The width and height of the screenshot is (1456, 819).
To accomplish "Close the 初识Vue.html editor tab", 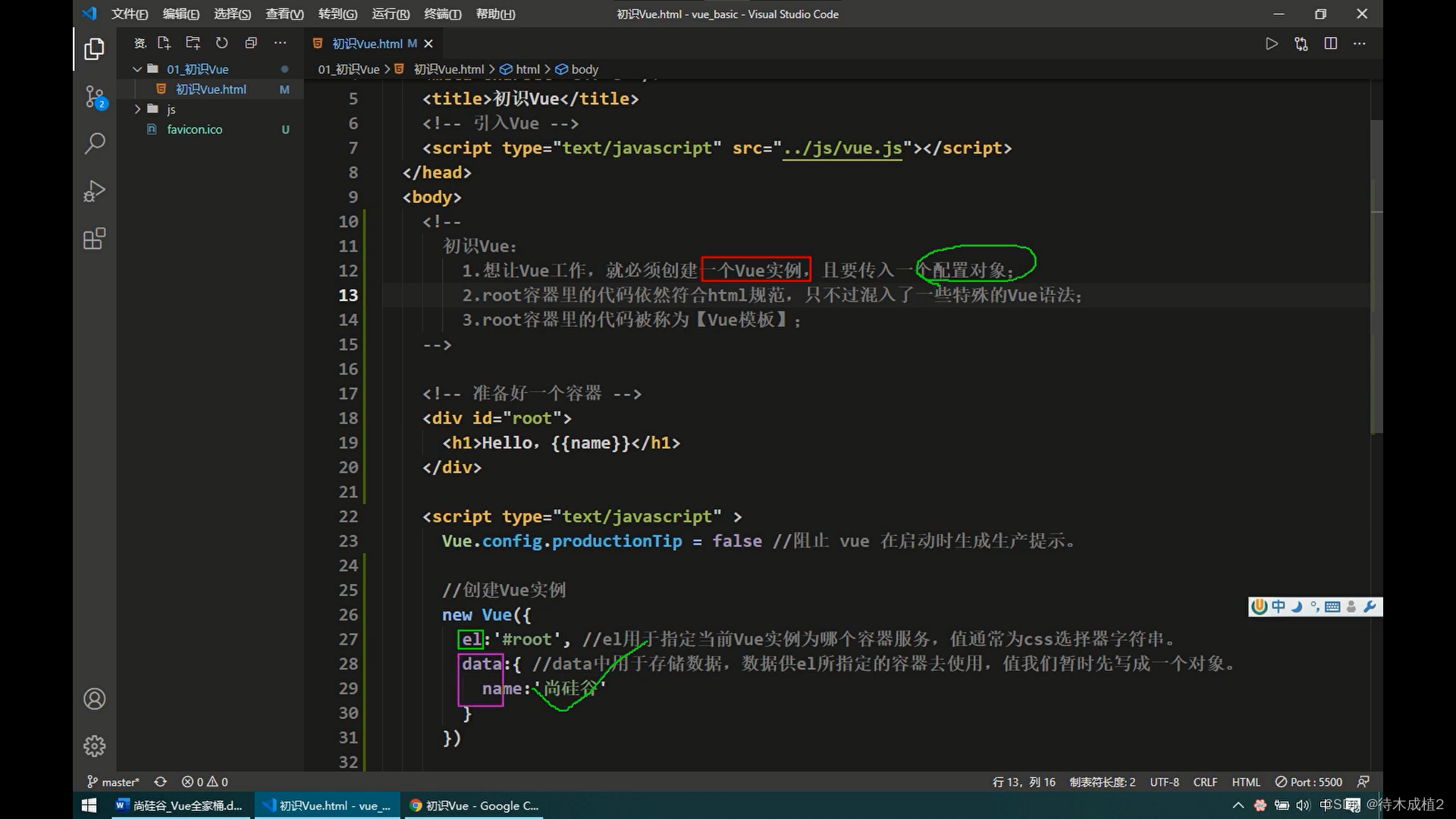I will click(x=428, y=44).
